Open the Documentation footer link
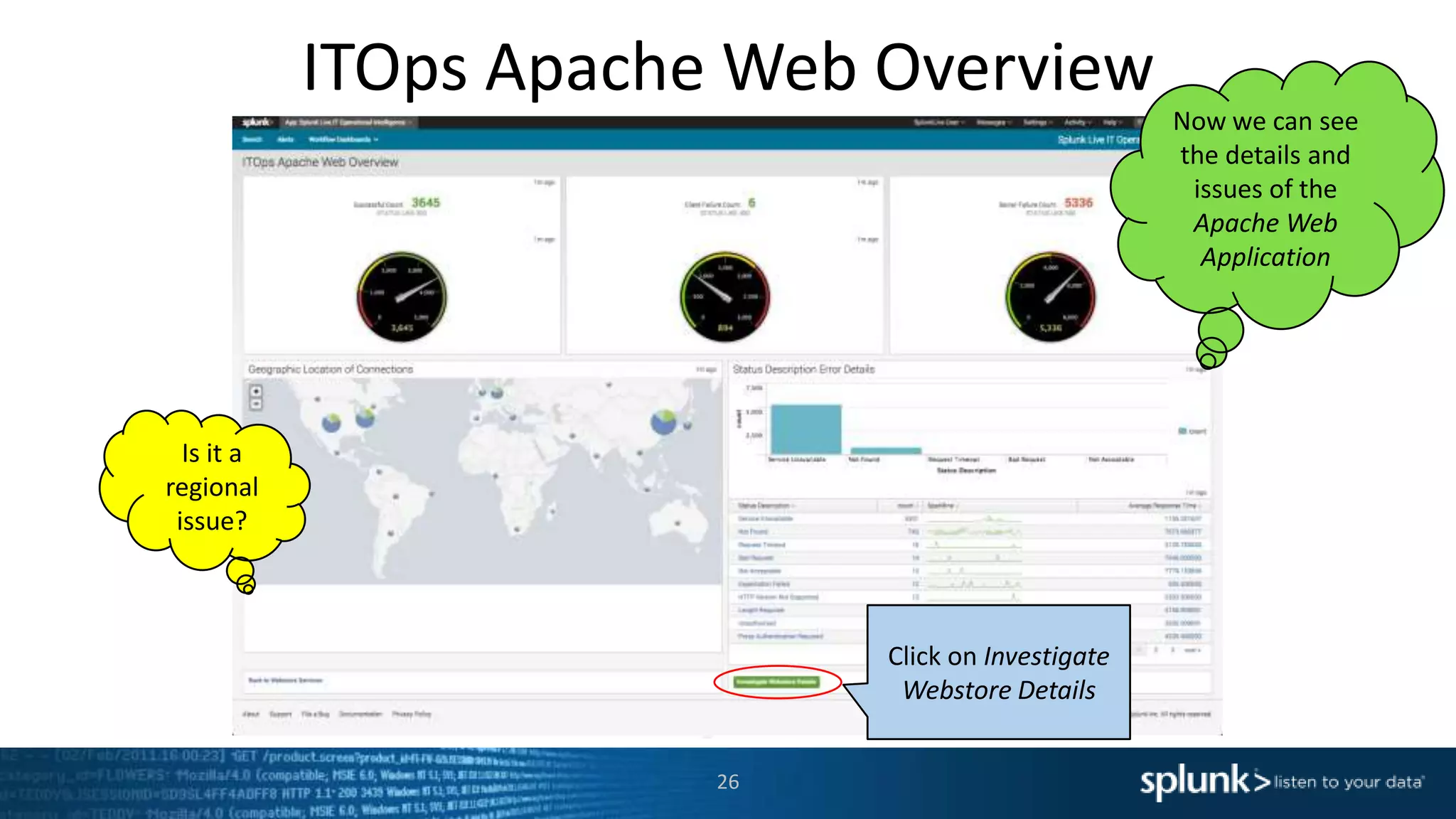The height and width of the screenshot is (819, 1456). tap(360, 714)
